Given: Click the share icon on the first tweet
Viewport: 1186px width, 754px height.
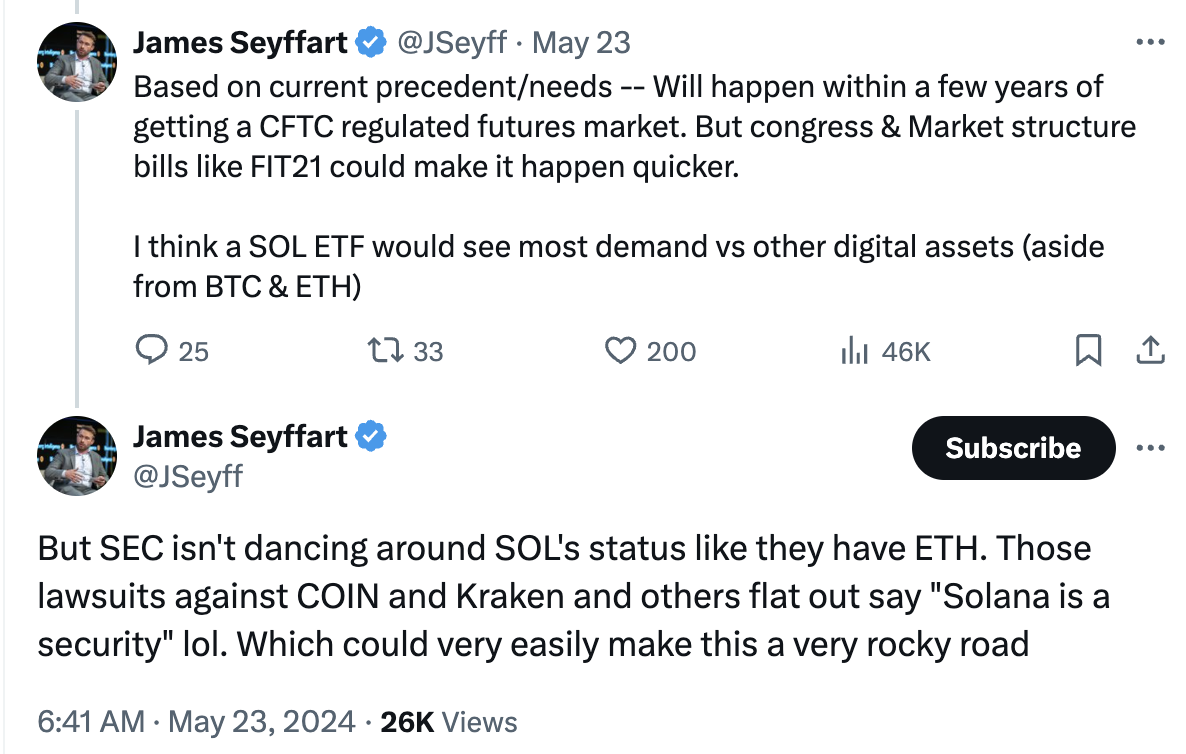Looking at the screenshot, I should (x=1150, y=351).
